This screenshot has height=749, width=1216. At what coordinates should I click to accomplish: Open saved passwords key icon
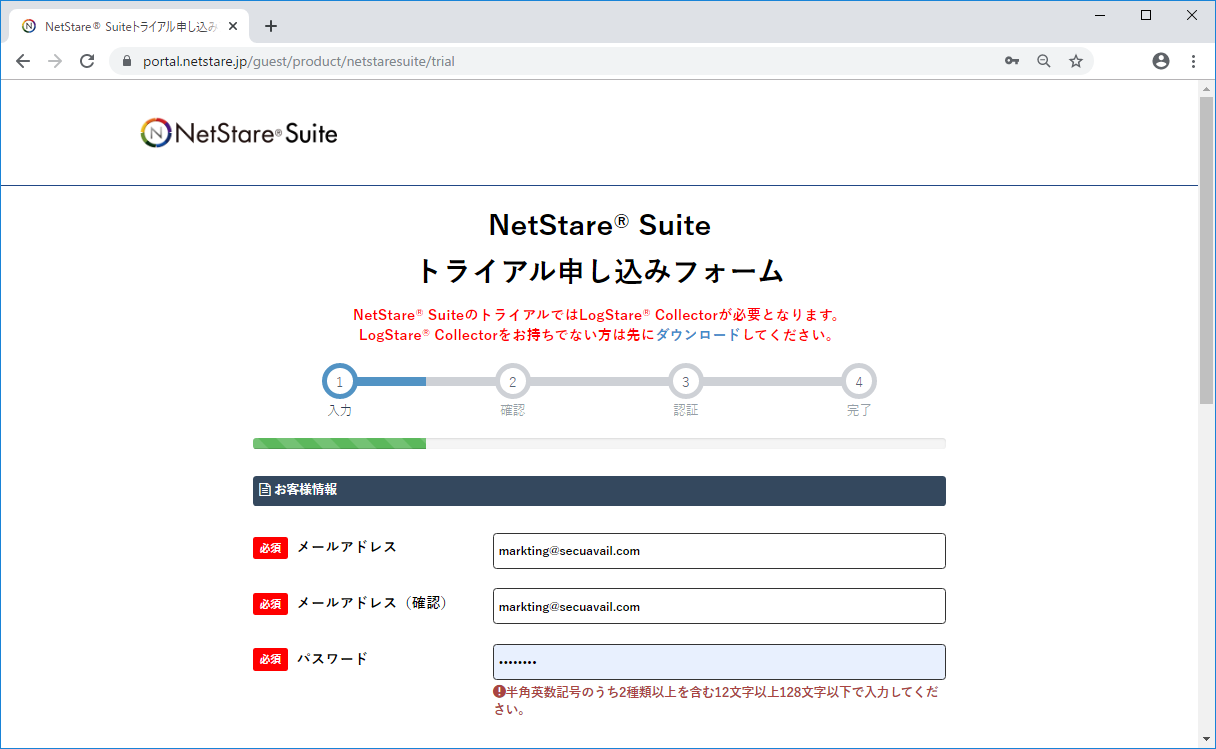1012,61
